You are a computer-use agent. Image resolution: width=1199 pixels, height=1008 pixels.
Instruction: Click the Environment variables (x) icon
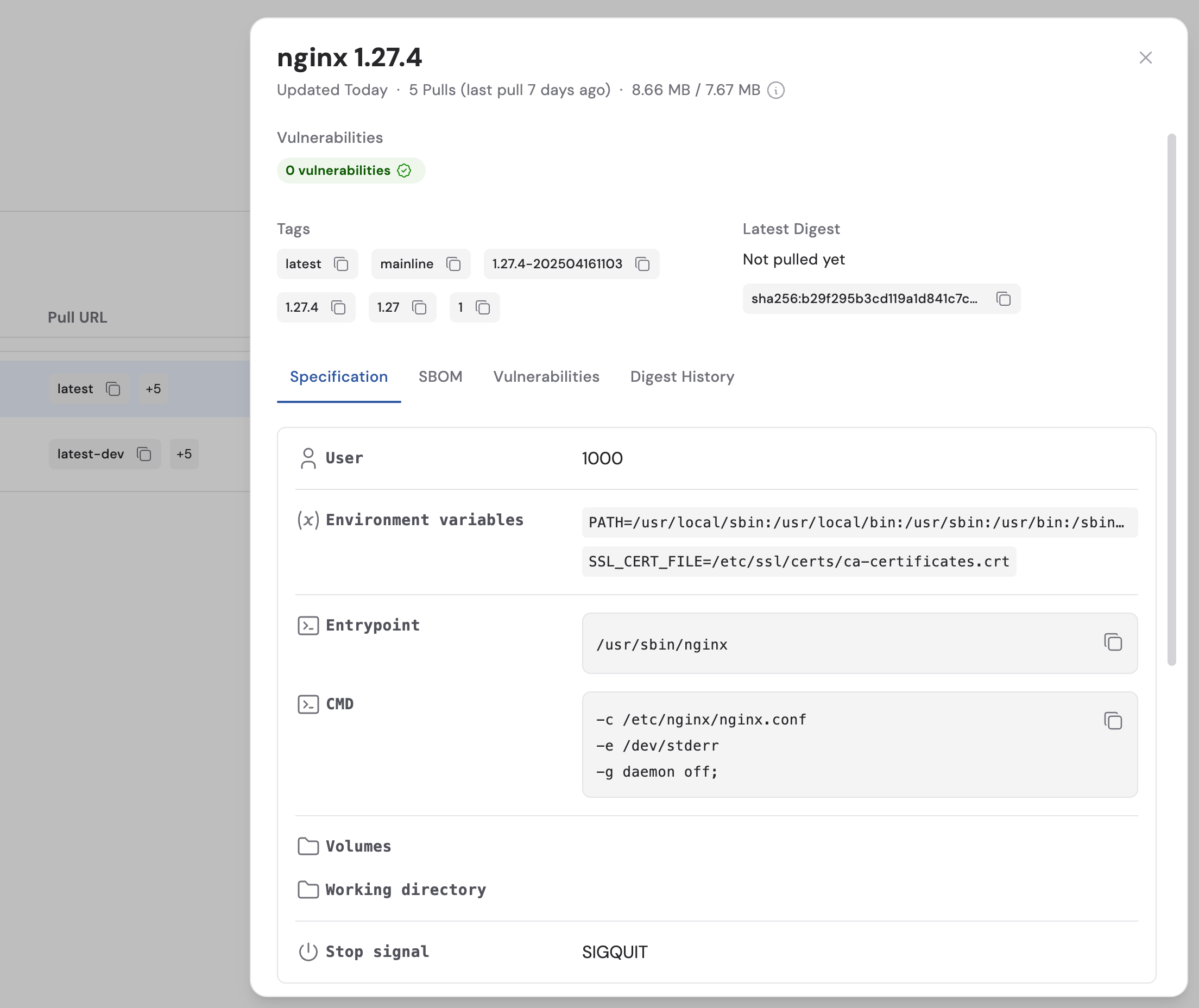(x=308, y=520)
